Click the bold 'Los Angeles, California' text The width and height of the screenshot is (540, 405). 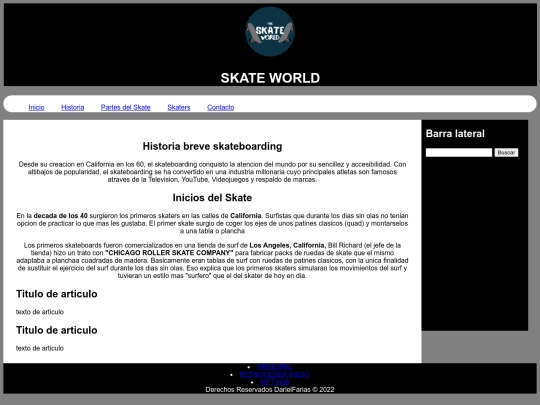coord(288,246)
